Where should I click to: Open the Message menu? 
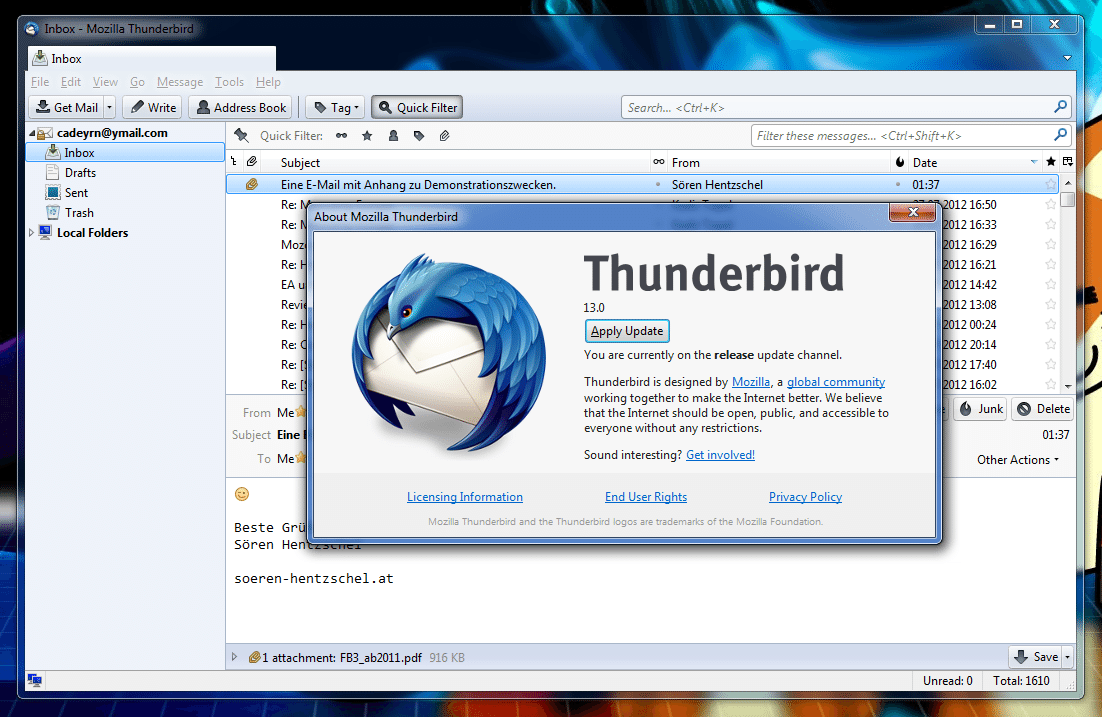pyautogui.click(x=179, y=82)
